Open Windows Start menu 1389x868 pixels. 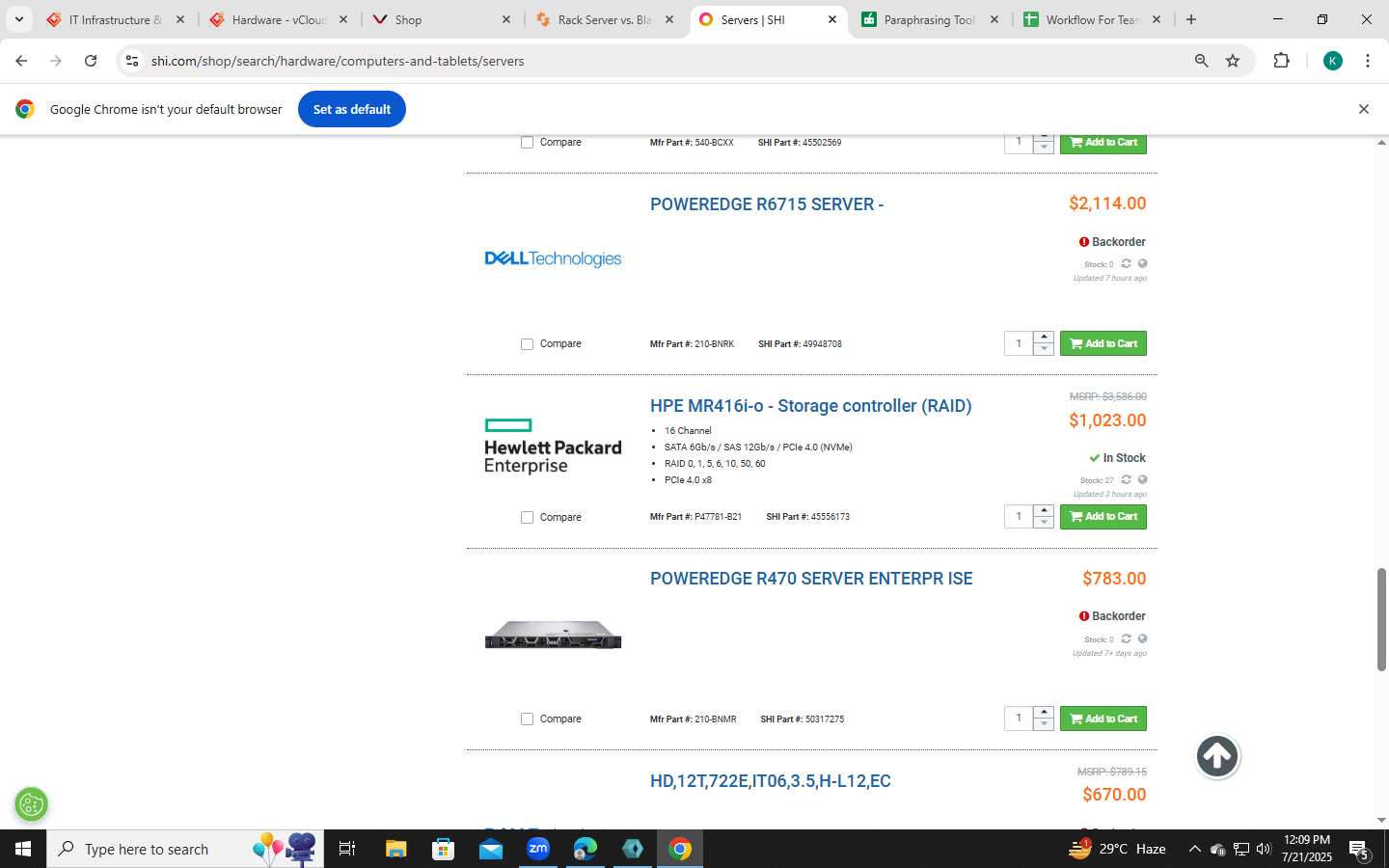coord(23,849)
